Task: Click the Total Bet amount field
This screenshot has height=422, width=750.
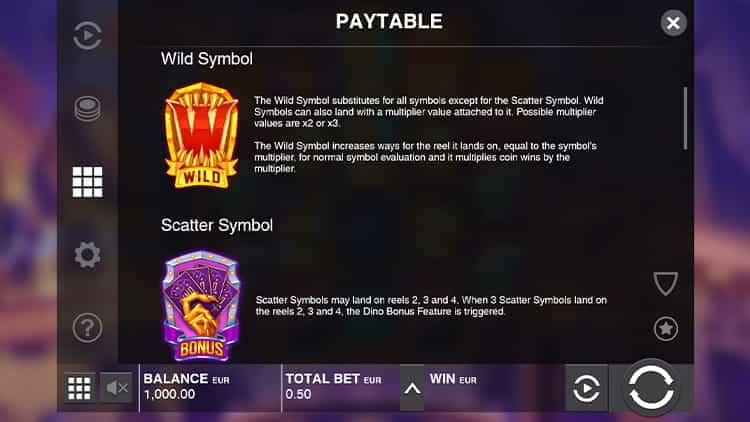Action: coord(341,387)
